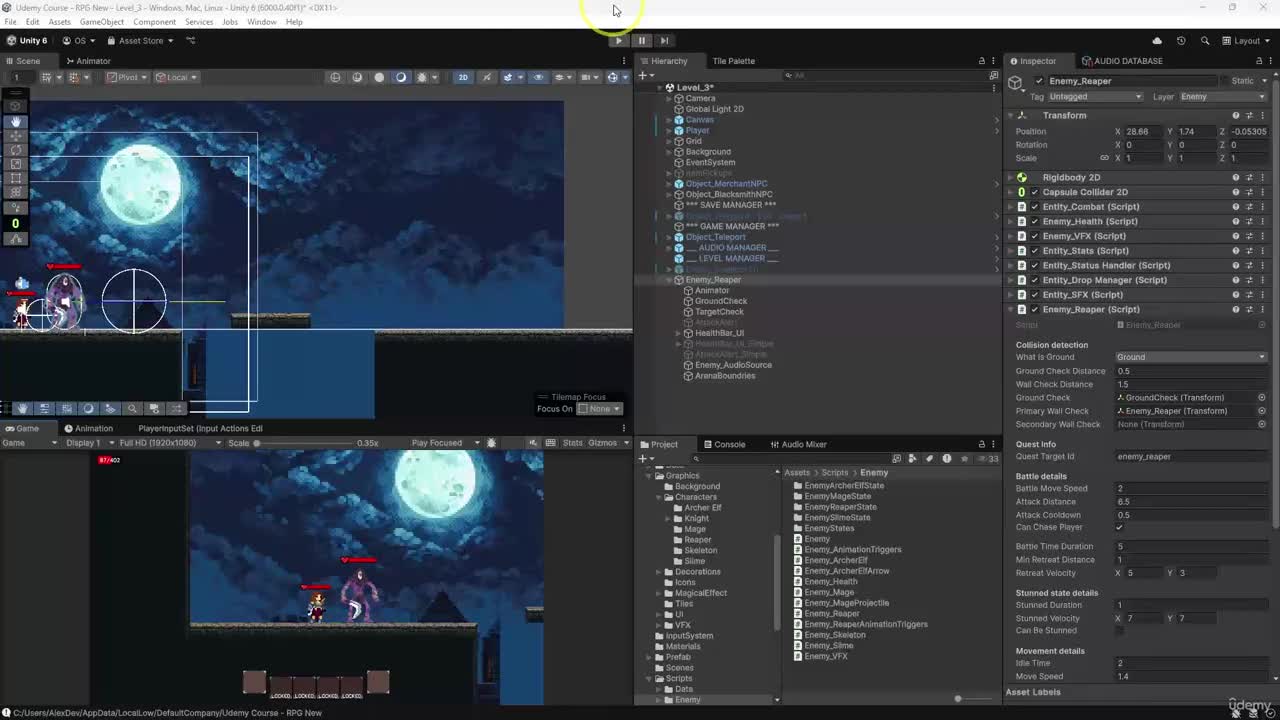Switch to the Audio Mixer tab
The width and height of the screenshot is (1280, 720).
click(797, 444)
